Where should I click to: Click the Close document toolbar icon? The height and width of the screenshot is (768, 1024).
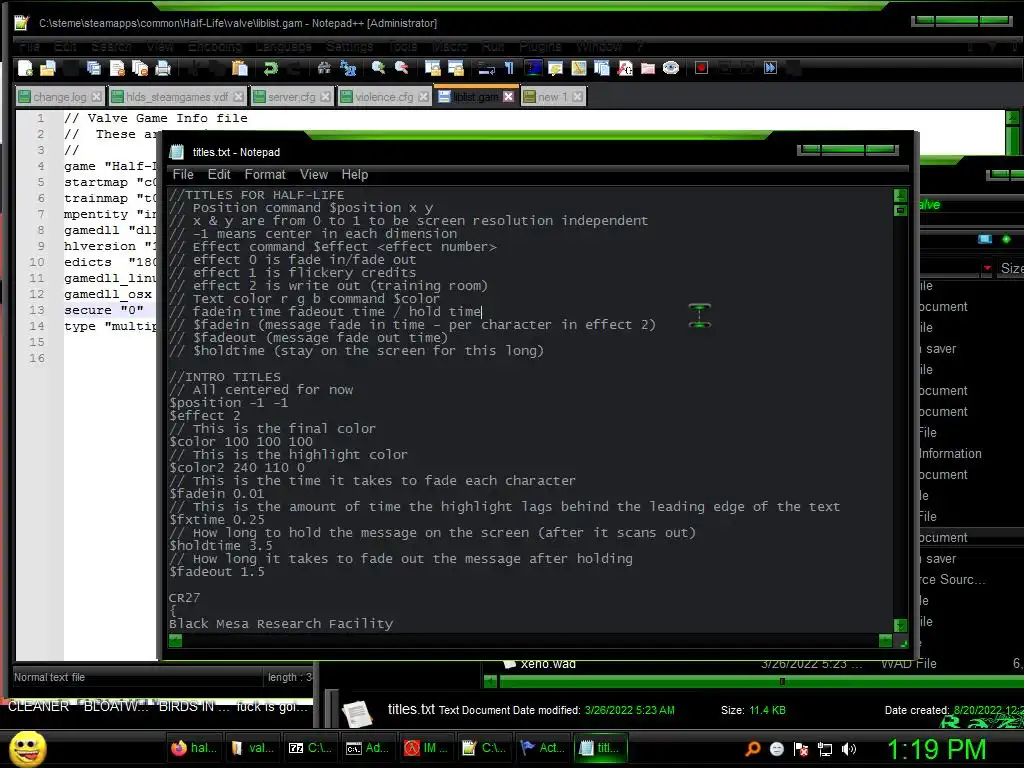[x=118, y=68]
